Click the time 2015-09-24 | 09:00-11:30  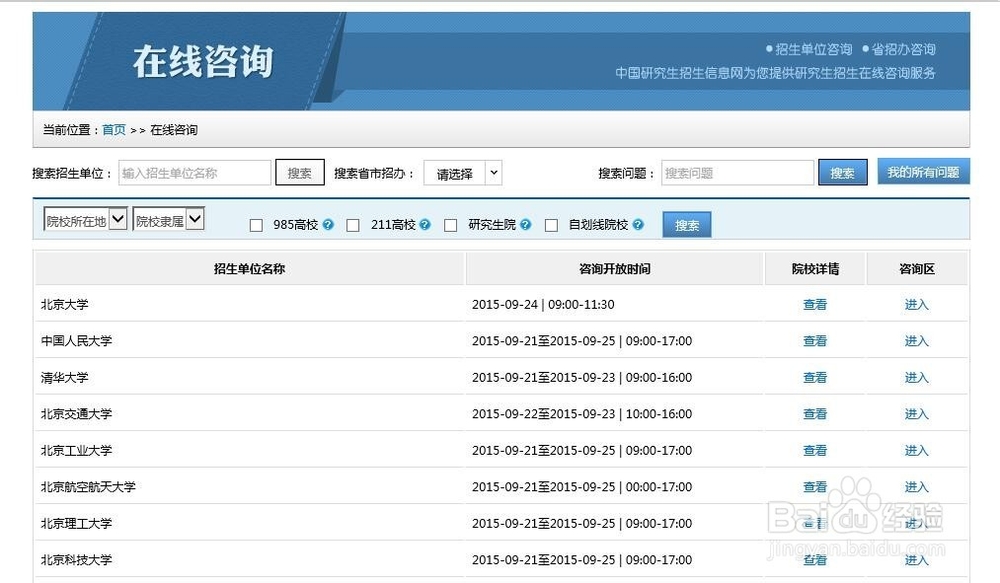tap(543, 305)
